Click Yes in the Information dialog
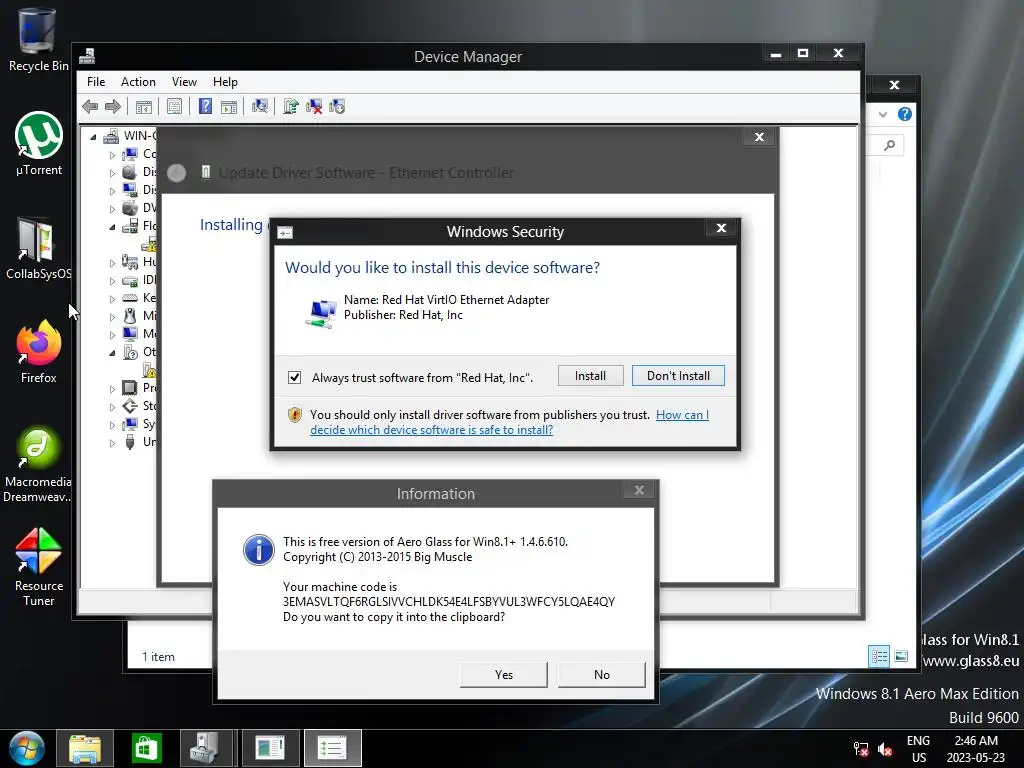The height and width of the screenshot is (768, 1024). pyautogui.click(x=504, y=675)
